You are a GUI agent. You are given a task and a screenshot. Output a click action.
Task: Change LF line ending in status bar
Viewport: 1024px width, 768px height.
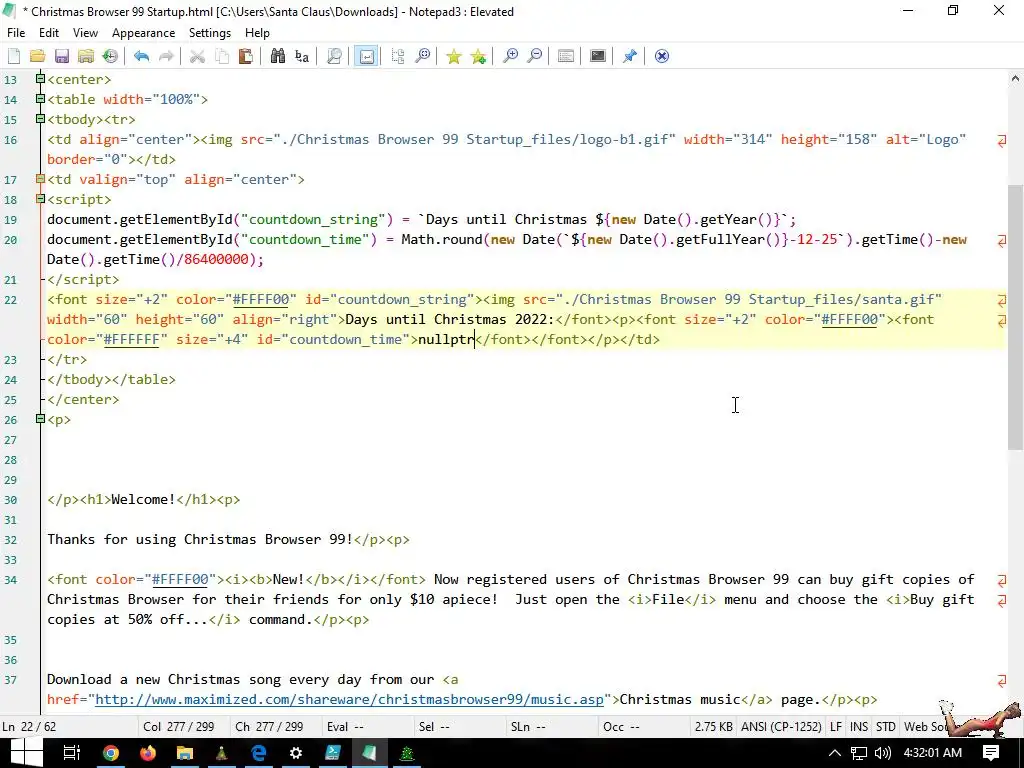[836, 727]
